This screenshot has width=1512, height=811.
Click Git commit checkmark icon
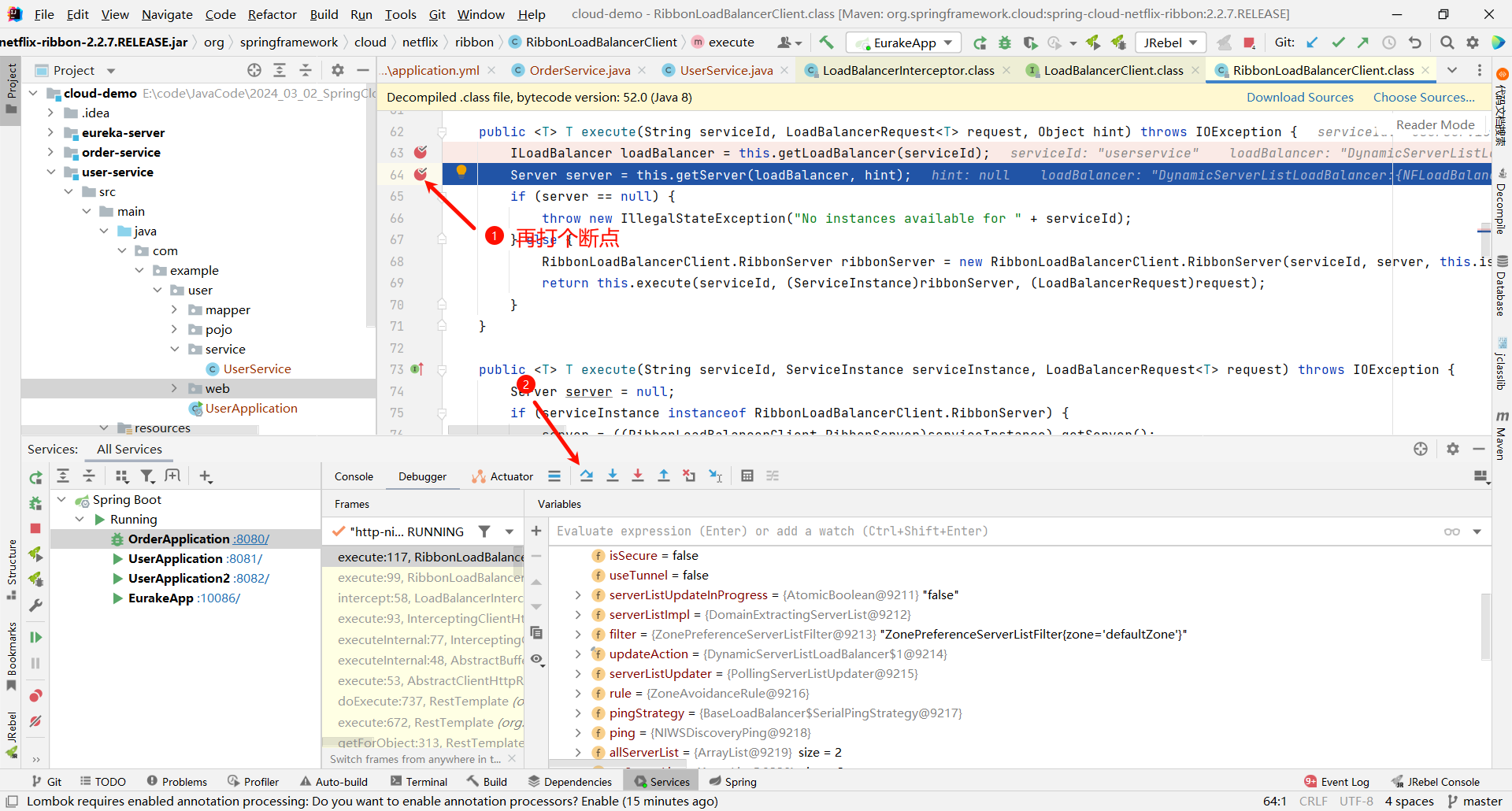1338,43
